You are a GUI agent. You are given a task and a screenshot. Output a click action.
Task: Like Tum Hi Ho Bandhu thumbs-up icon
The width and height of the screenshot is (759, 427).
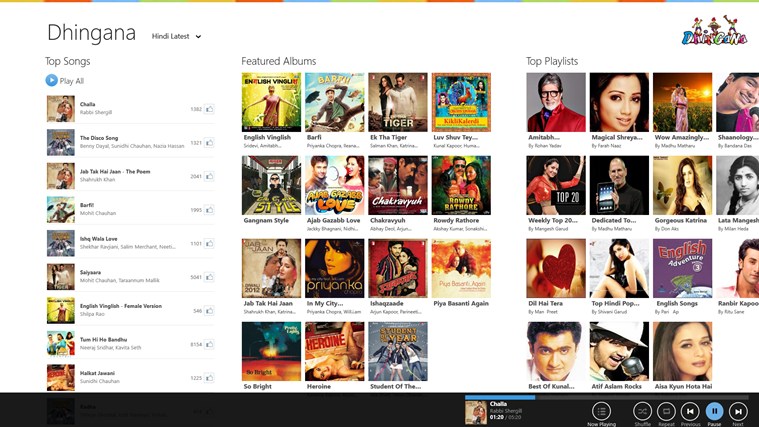click(x=209, y=345)
